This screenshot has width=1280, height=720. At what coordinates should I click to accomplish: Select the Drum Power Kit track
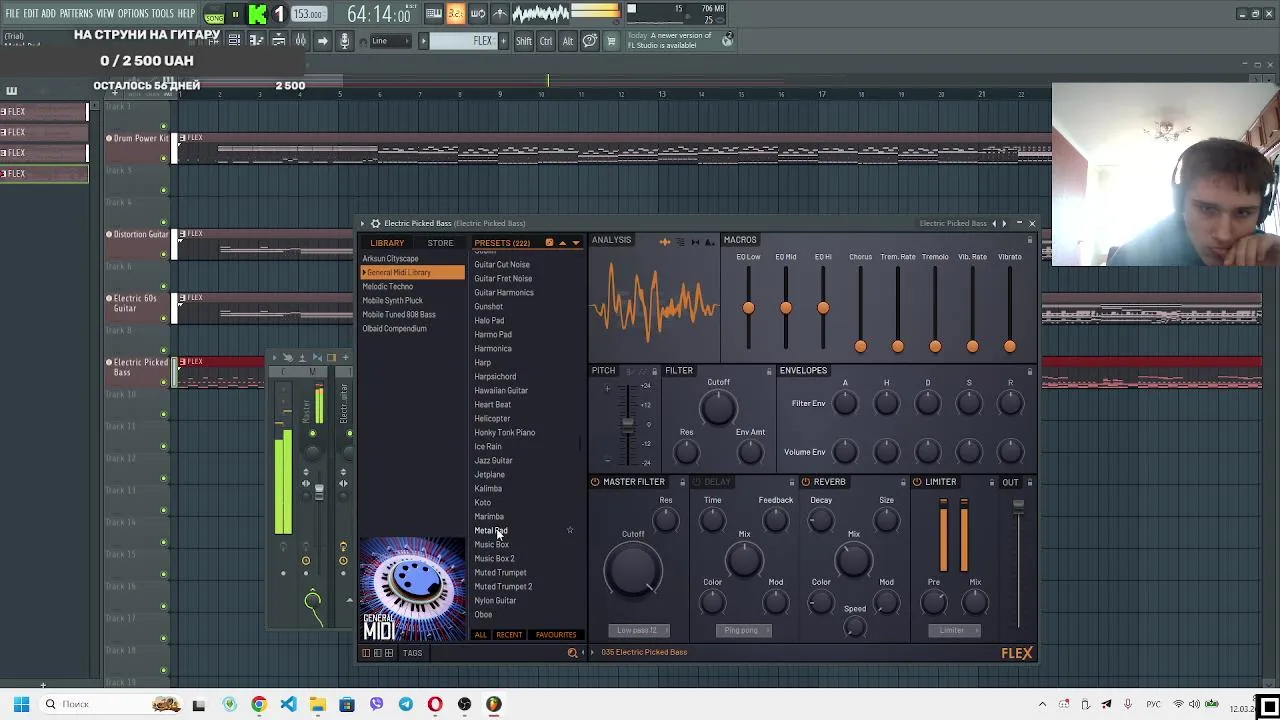click(141, 138)
